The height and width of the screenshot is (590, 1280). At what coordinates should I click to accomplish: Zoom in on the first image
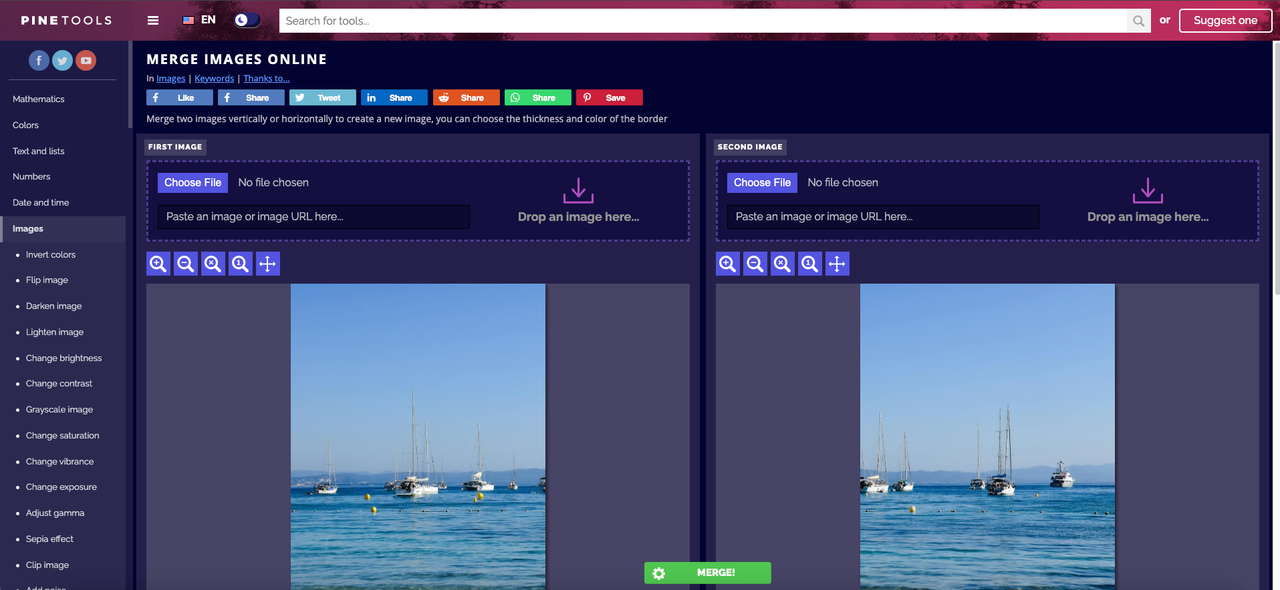coord(158,264)
